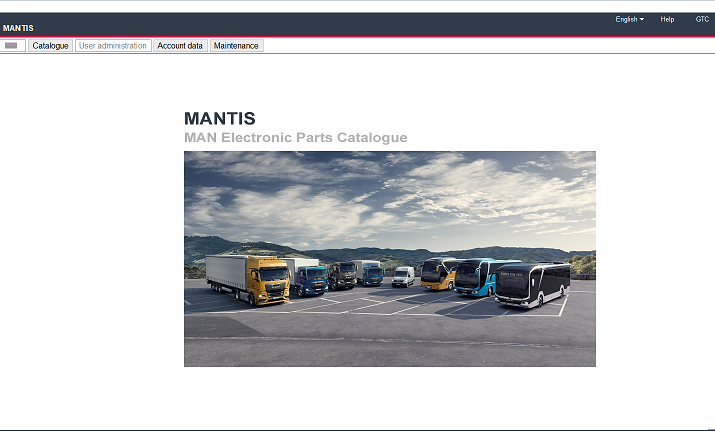Open the Account data section
Image resolution: width=715 pixels, height=431 pixels.
coord(180,46)
